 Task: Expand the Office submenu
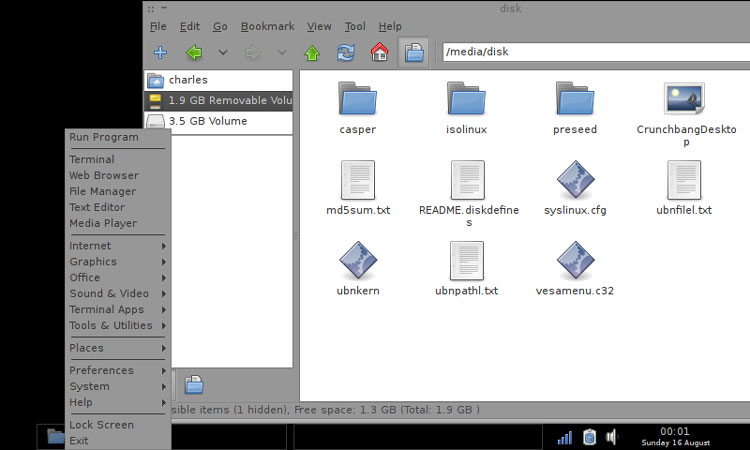(x=118, y=277)
